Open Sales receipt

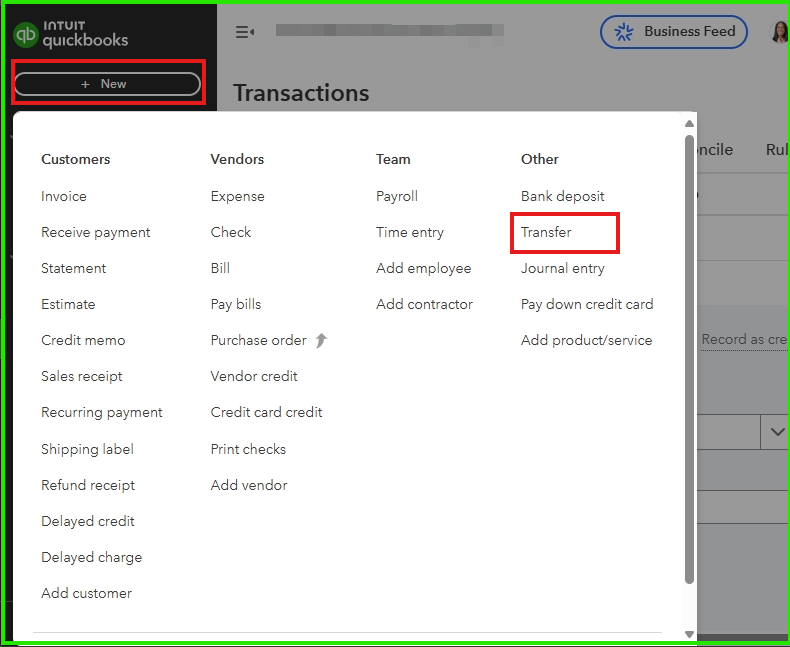point(82,376)
